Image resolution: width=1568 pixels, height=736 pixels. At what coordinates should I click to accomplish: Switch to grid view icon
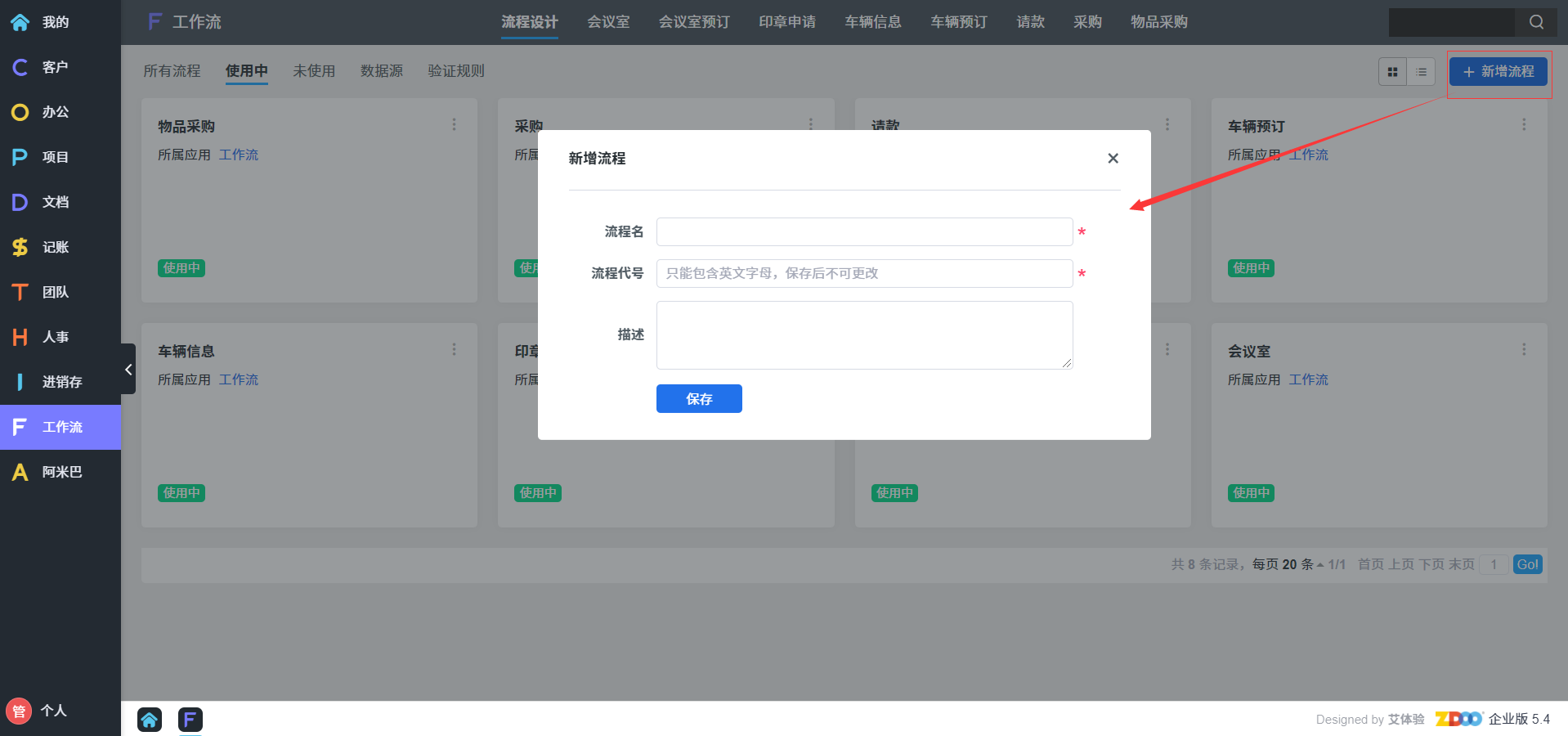pos(1392,72)
